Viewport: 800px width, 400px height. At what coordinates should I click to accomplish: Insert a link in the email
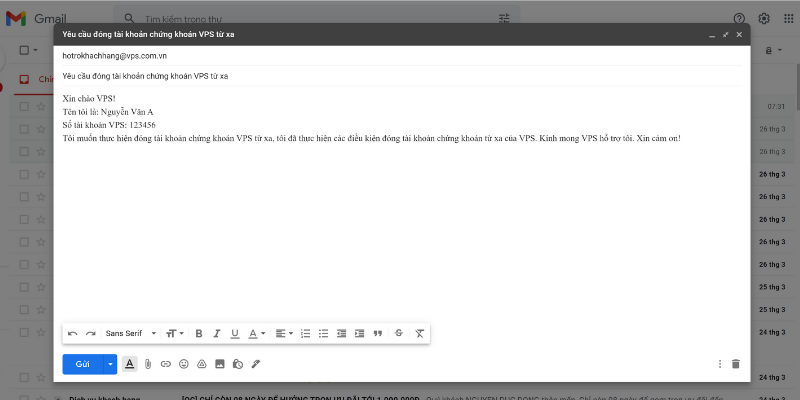[x=166, y=364]
